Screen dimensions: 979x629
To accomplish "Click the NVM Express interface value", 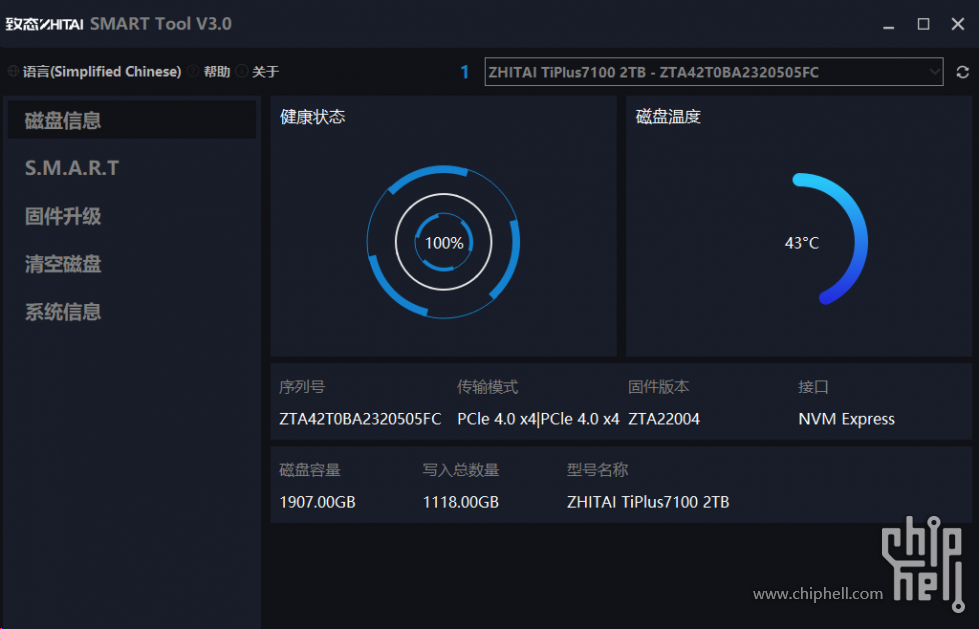I will point(847,419).
